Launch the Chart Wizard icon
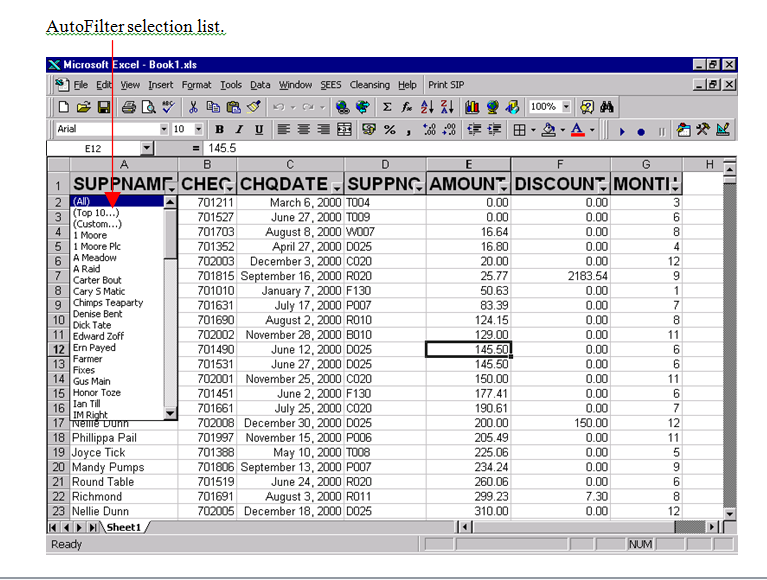The height and width of the screenshot is (580, 767). (472, 107)
